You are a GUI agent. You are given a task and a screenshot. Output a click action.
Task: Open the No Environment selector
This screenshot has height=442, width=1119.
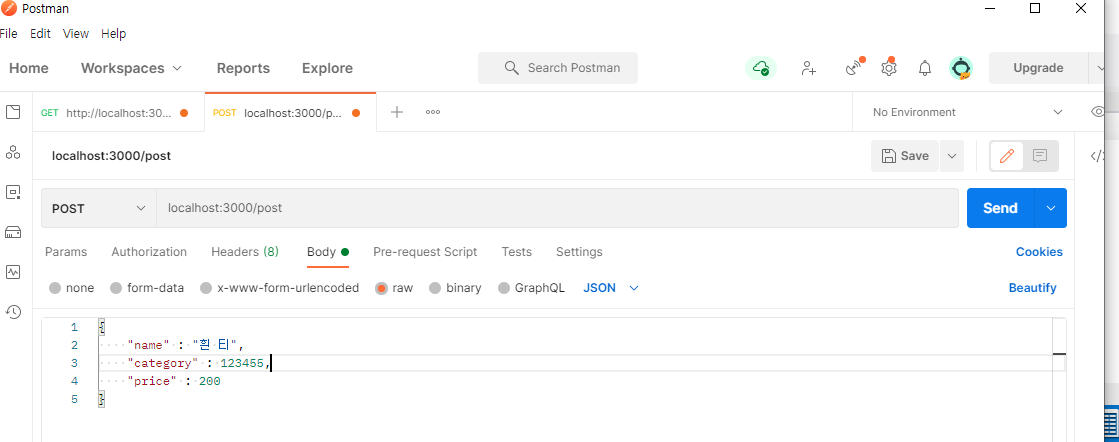pos(967,112)
